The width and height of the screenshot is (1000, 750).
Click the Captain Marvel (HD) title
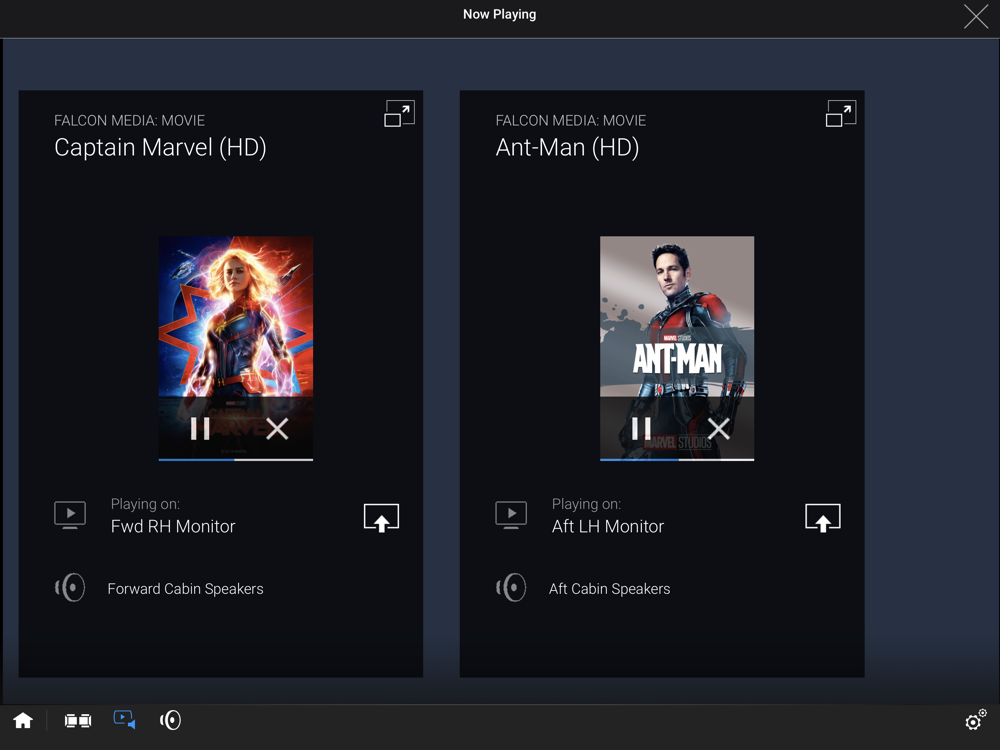pos(160,148)
